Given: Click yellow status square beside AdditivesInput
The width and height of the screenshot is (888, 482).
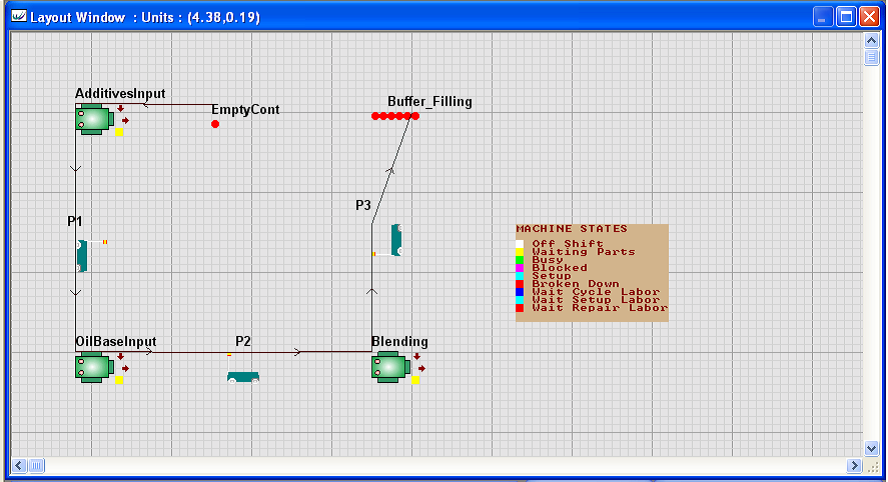Looking at the screenshot, I should tap(120, 131).
